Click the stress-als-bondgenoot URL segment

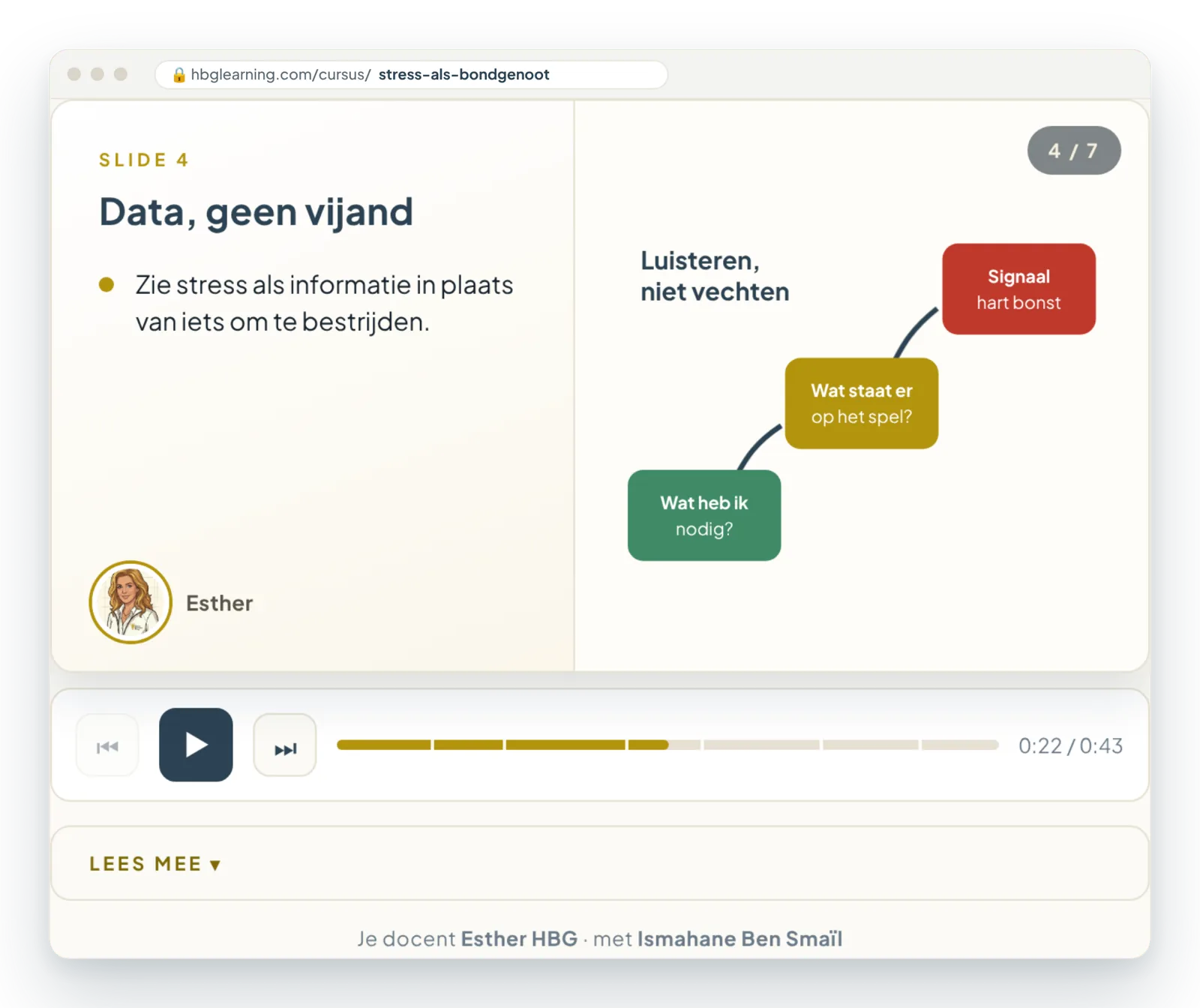[463, 75]
